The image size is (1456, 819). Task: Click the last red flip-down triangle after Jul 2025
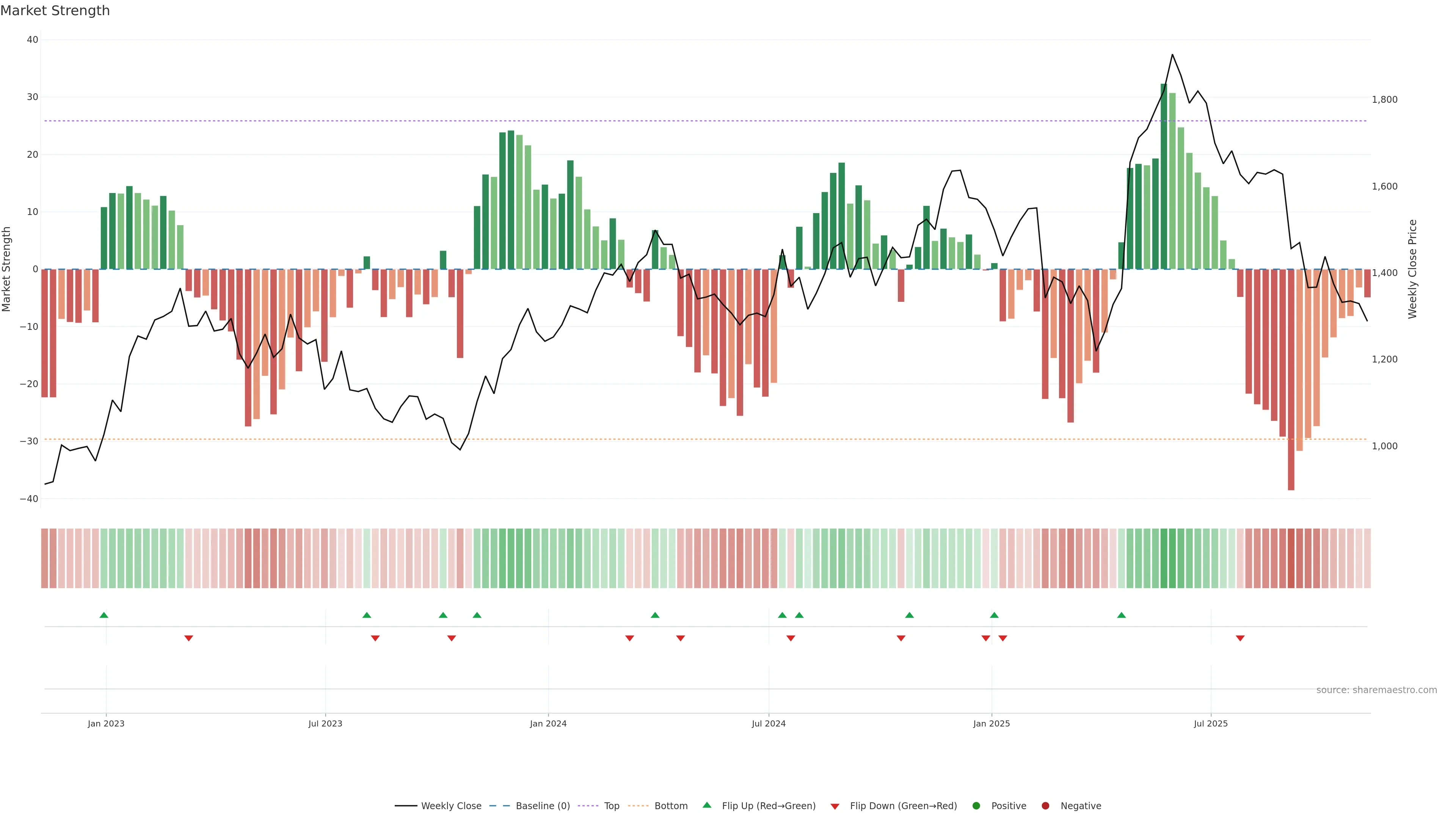click(x=1240, y=638)
